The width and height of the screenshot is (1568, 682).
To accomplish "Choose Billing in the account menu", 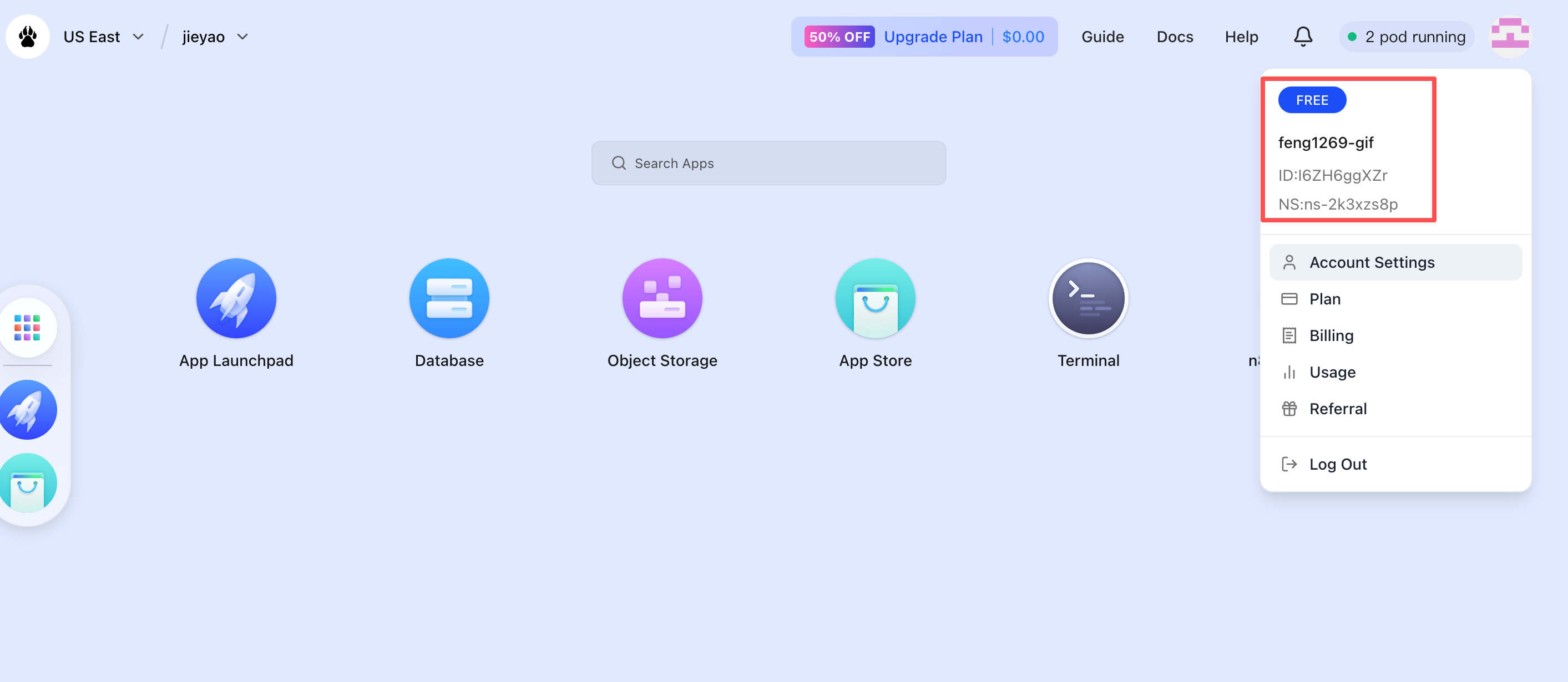I will click(x=1331, y=335).
